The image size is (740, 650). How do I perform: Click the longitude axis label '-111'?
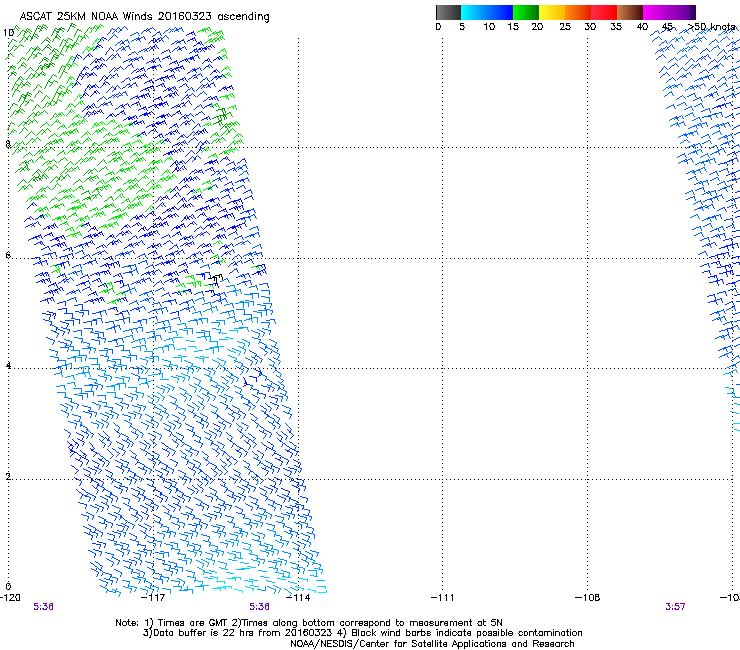pyautogui.click(x=443, y=598)
